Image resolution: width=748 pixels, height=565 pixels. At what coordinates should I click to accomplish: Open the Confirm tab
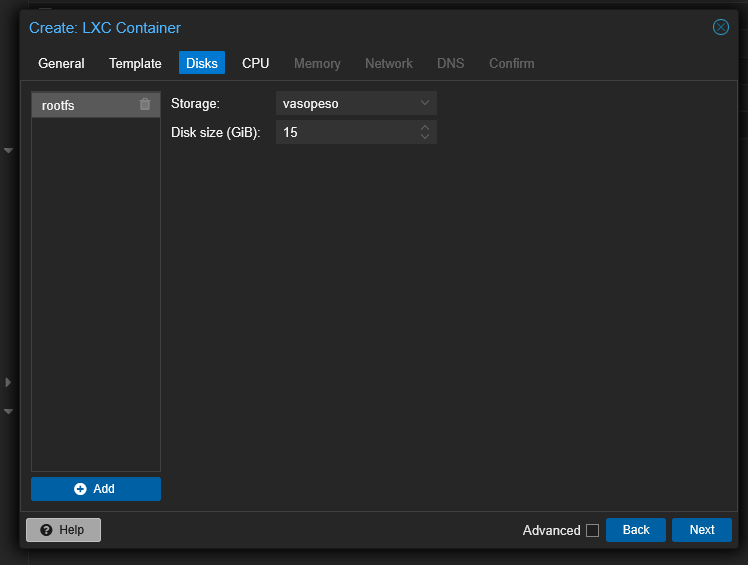coord(511,63)
